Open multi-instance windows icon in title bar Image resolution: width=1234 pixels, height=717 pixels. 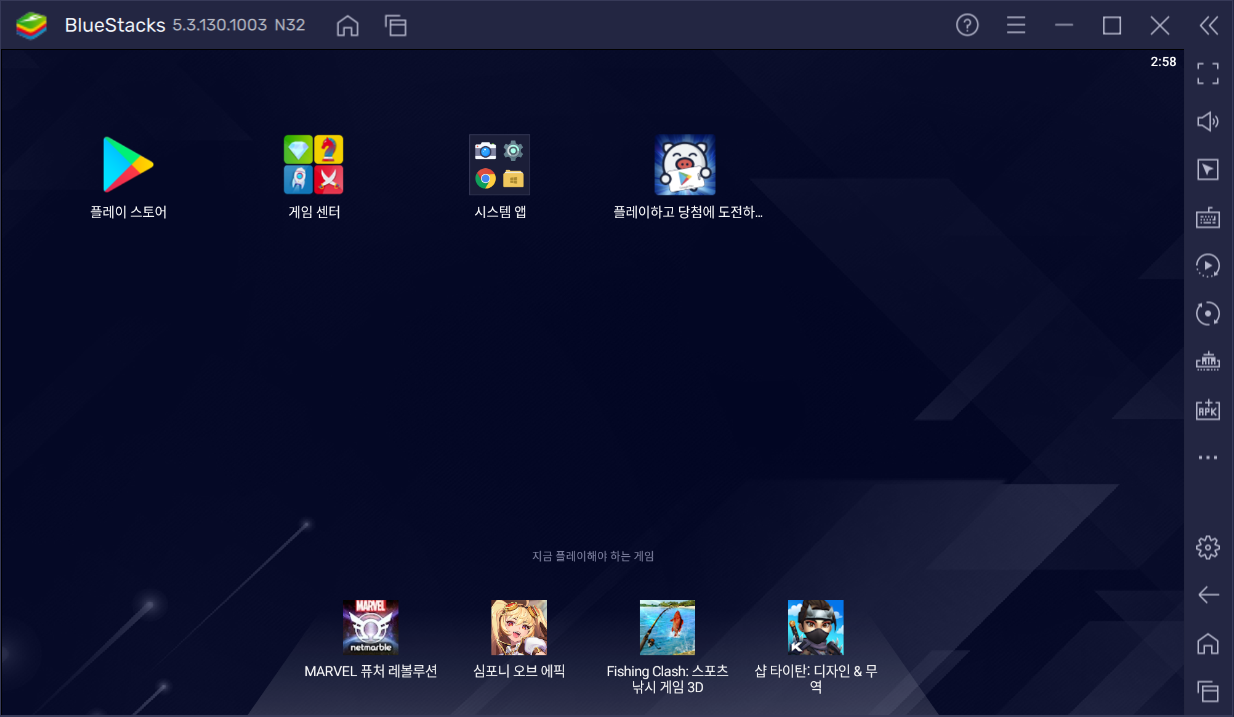pos(396,26)
